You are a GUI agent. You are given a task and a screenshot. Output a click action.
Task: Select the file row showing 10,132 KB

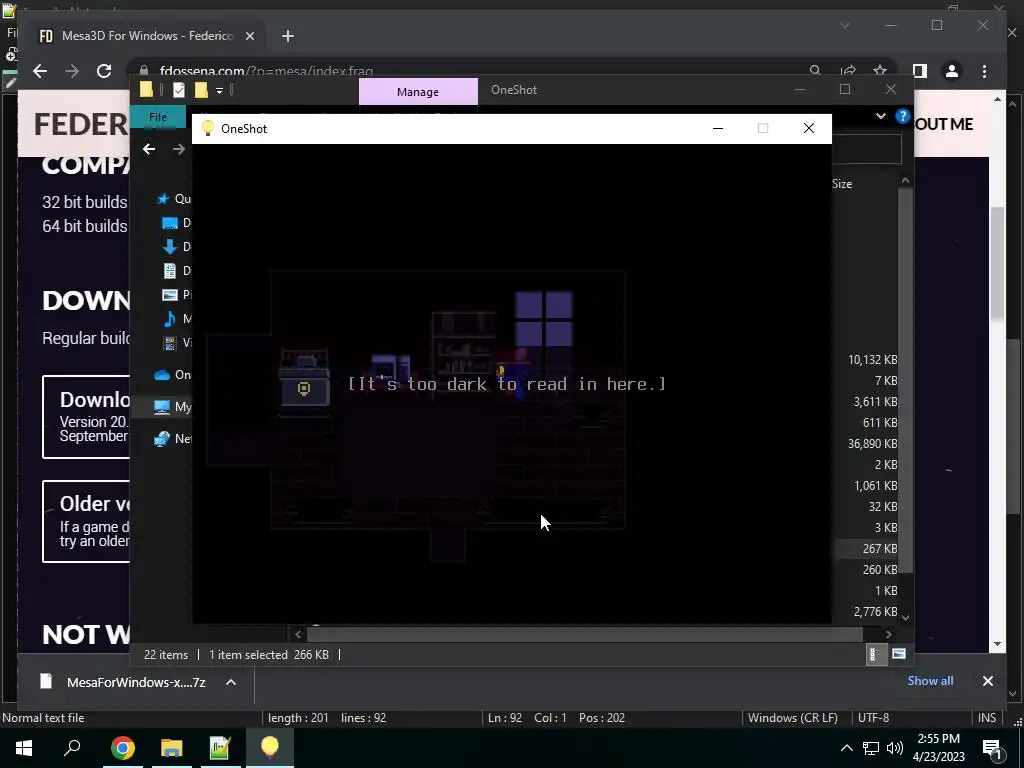coord(867,360)
